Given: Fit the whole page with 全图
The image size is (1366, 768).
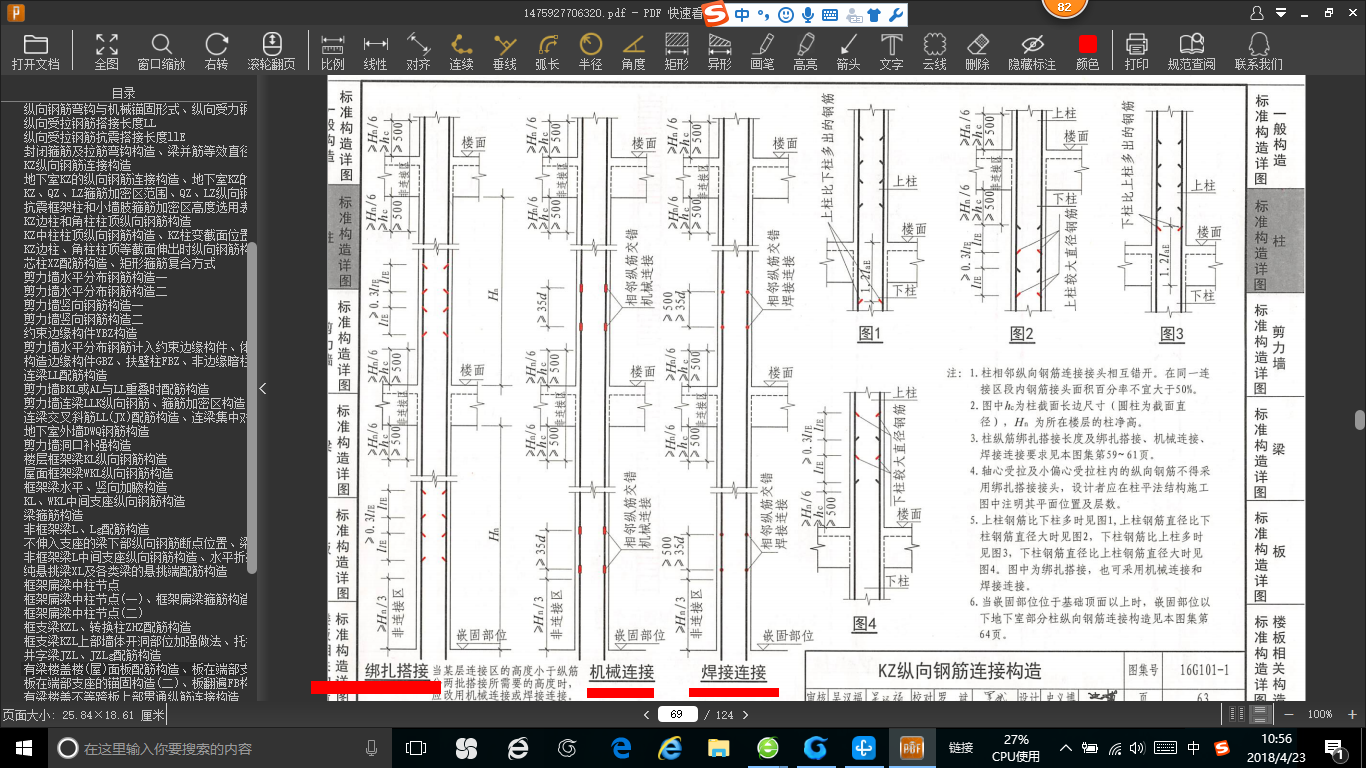Looking at the screenshot, I should [106, 51].
